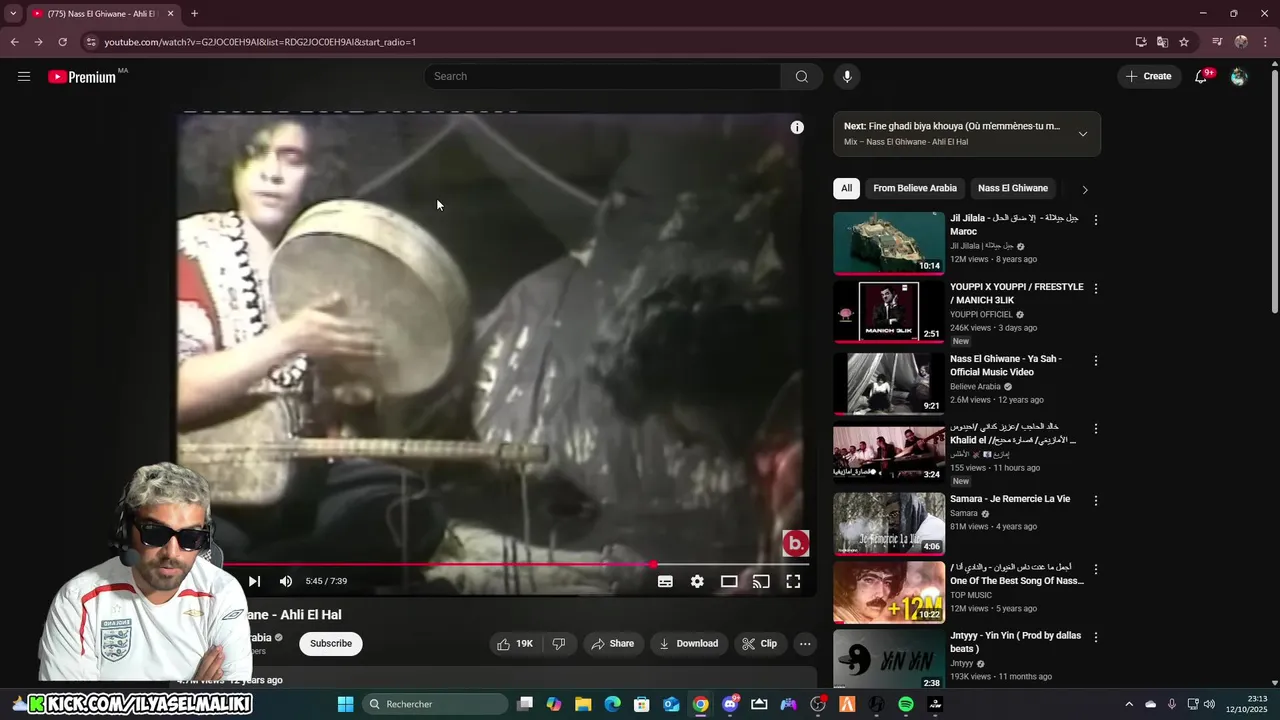The height and width of the screenshot is (720, 1280).
Task: Show the video info card icon
Action: click(x=797, y=127)
